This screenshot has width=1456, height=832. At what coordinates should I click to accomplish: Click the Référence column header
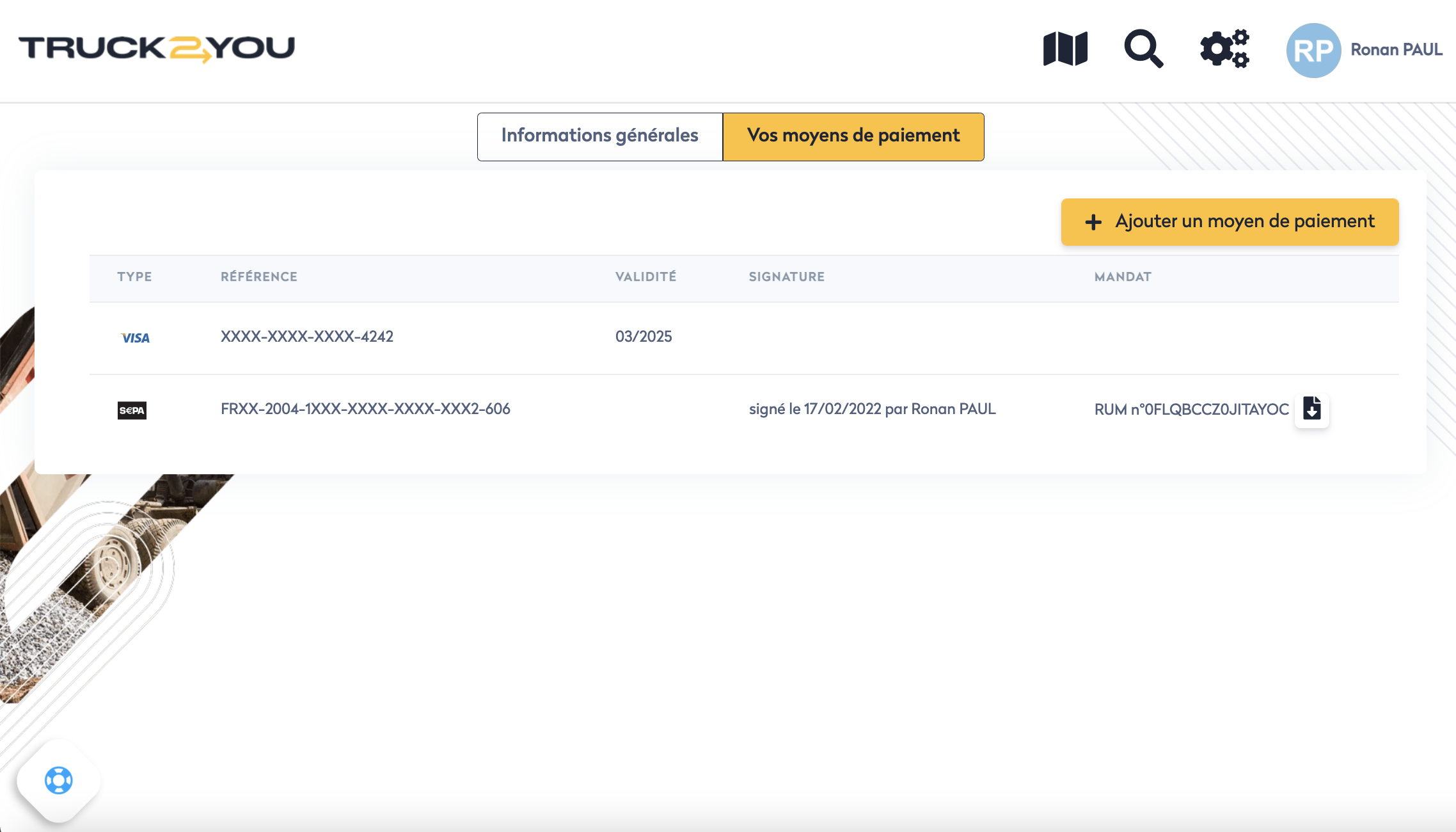point(259,276)
